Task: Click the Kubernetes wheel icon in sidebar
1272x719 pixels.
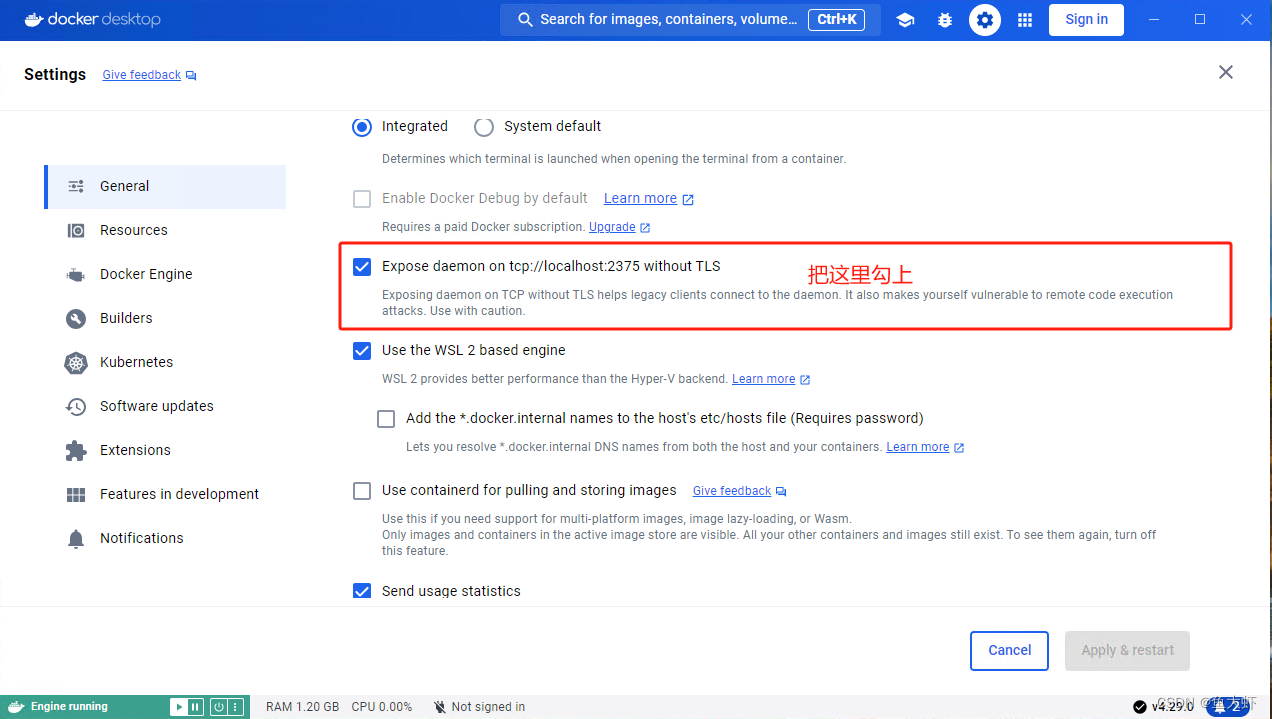Action: [x=76, y=362]
